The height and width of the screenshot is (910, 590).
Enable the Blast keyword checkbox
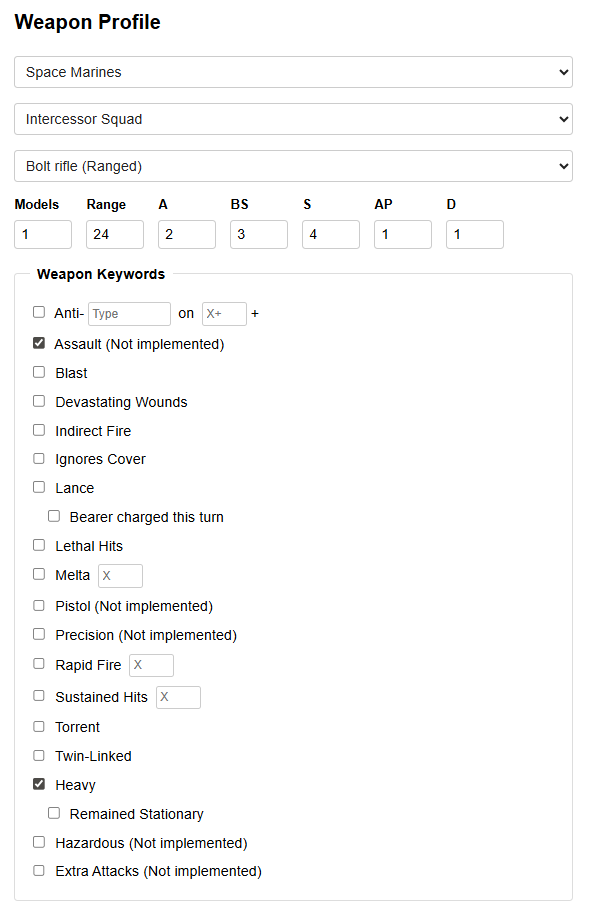[39, 372]
